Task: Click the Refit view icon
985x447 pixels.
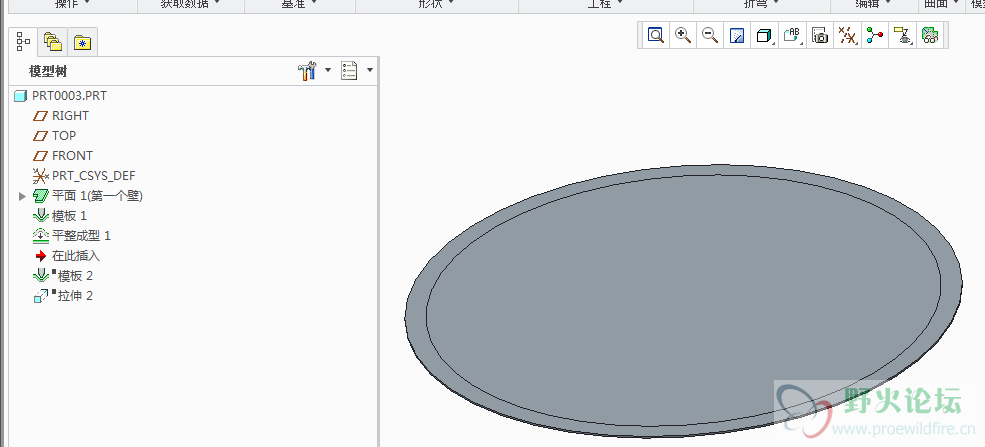Action: click(656, 35)
